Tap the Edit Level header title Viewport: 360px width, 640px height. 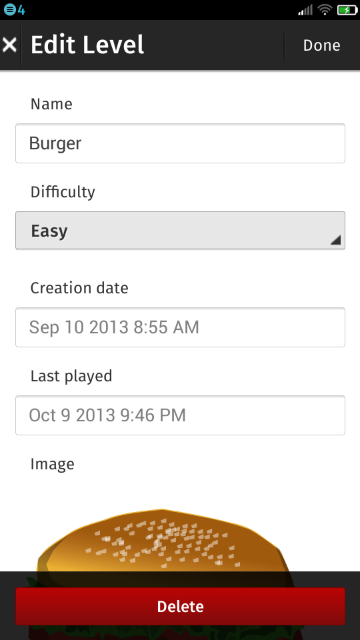pyautogui.click(x=87, y=45)
